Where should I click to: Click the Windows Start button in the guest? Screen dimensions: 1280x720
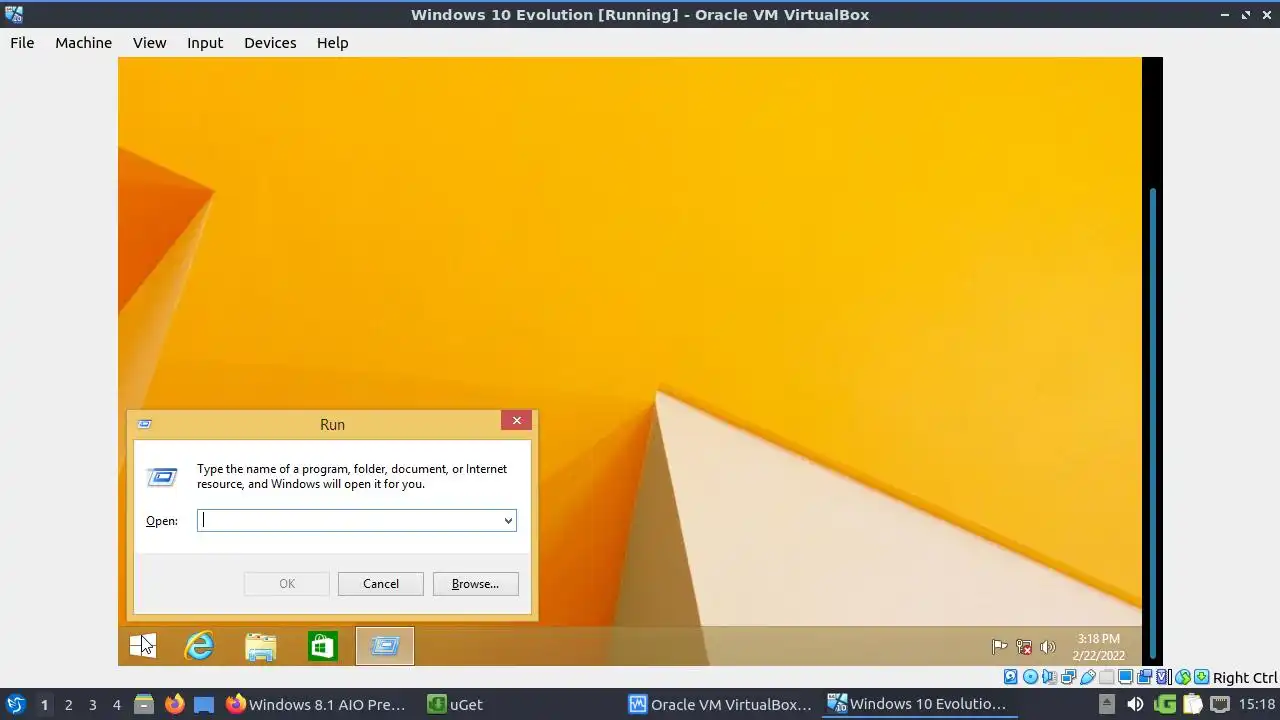click(142, 646)
